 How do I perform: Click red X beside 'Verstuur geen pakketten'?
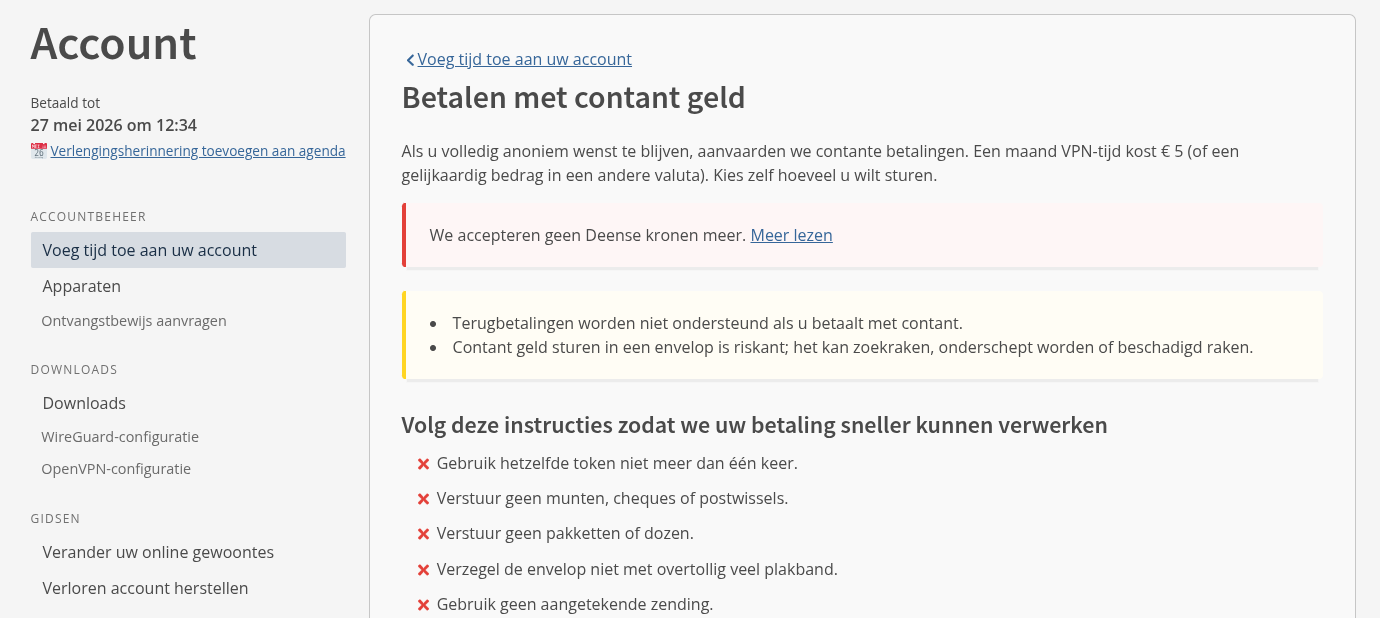tap(423, 534)
